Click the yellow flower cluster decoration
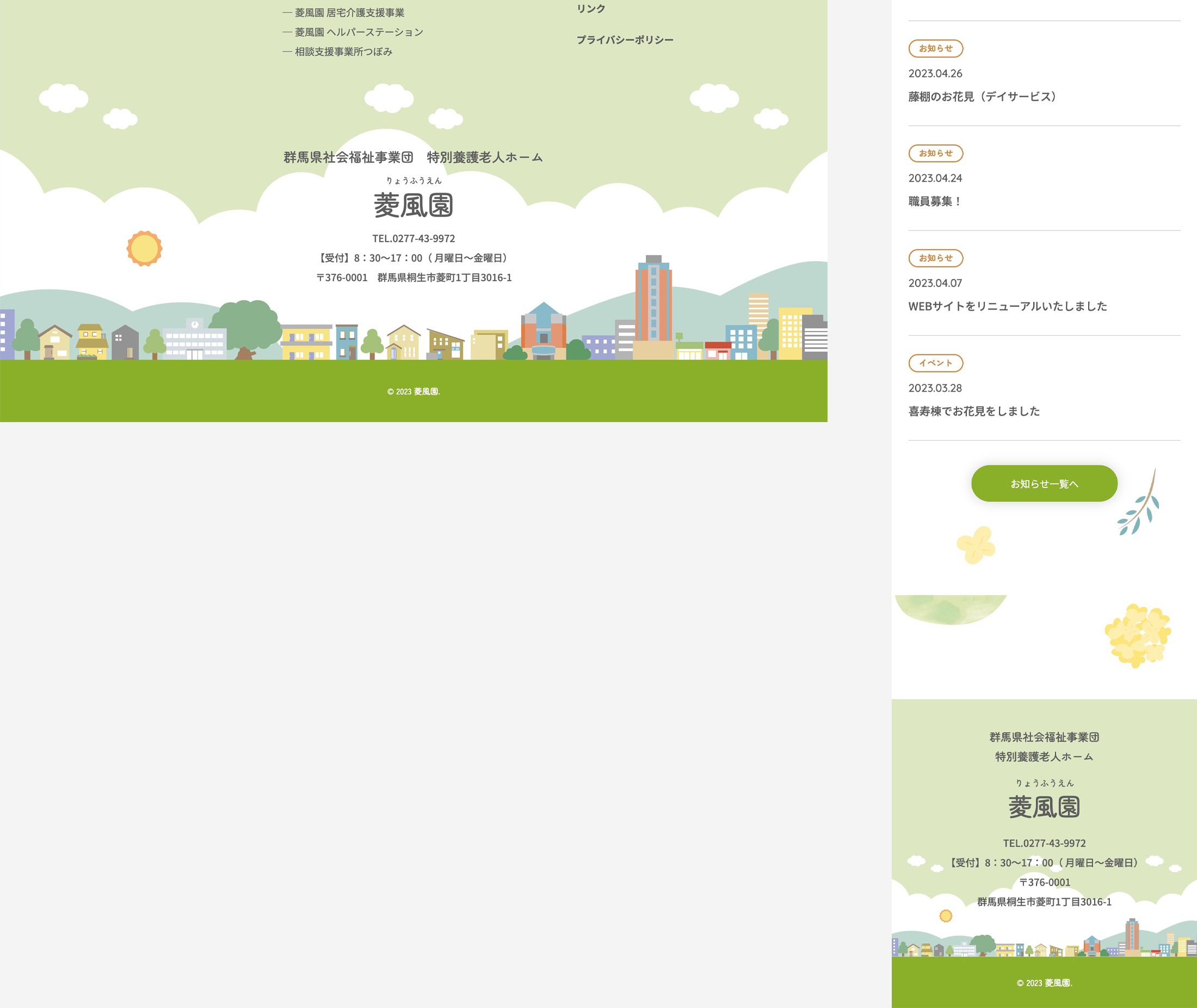This screenshot has height=1008, width=1197. point(1138,635)
